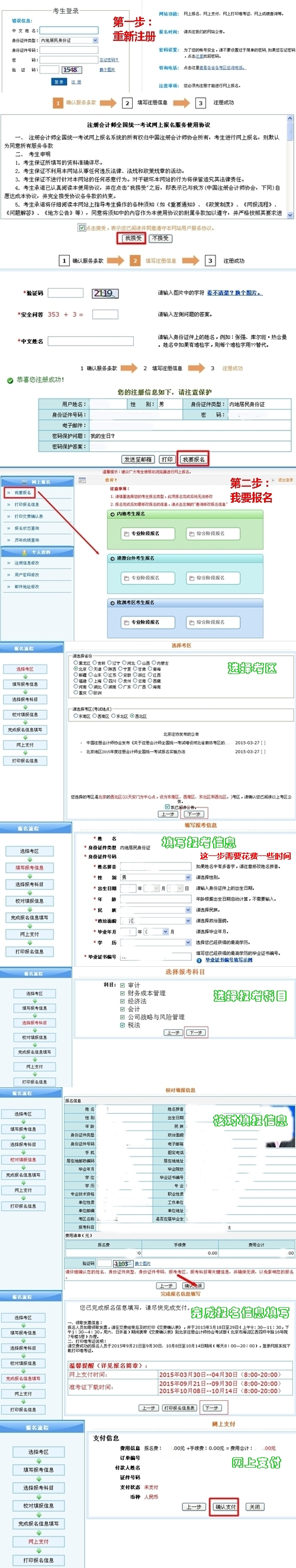Open the 出生日期 month dropdown
296x1568 pixels.
(152, 888)
